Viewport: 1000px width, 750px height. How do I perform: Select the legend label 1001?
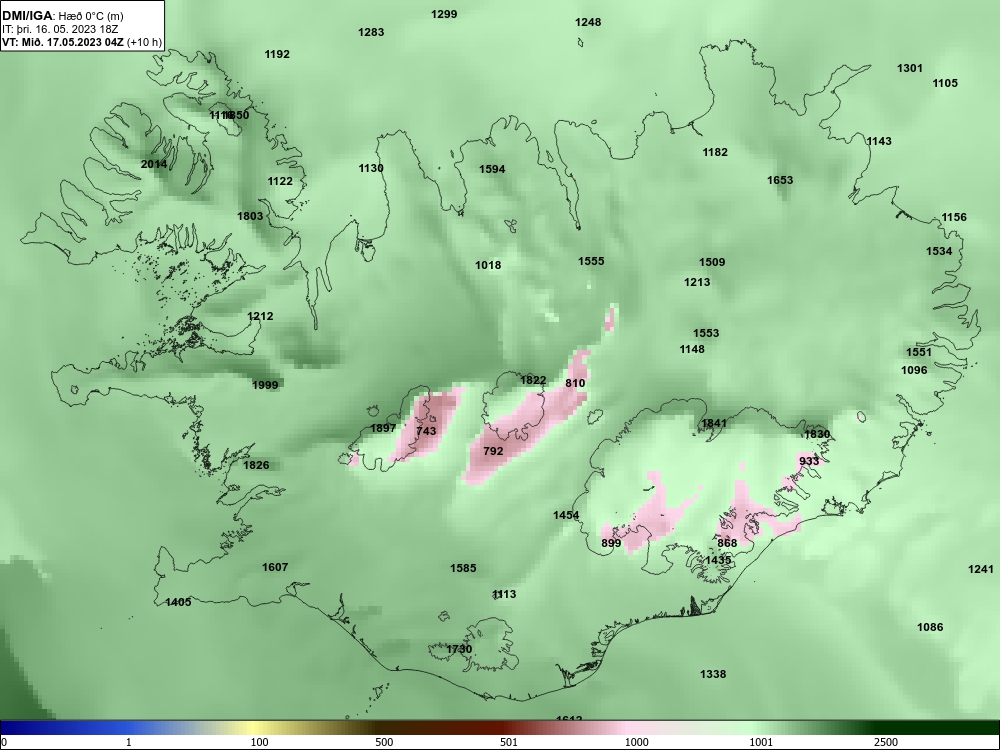tap(761, 742)
